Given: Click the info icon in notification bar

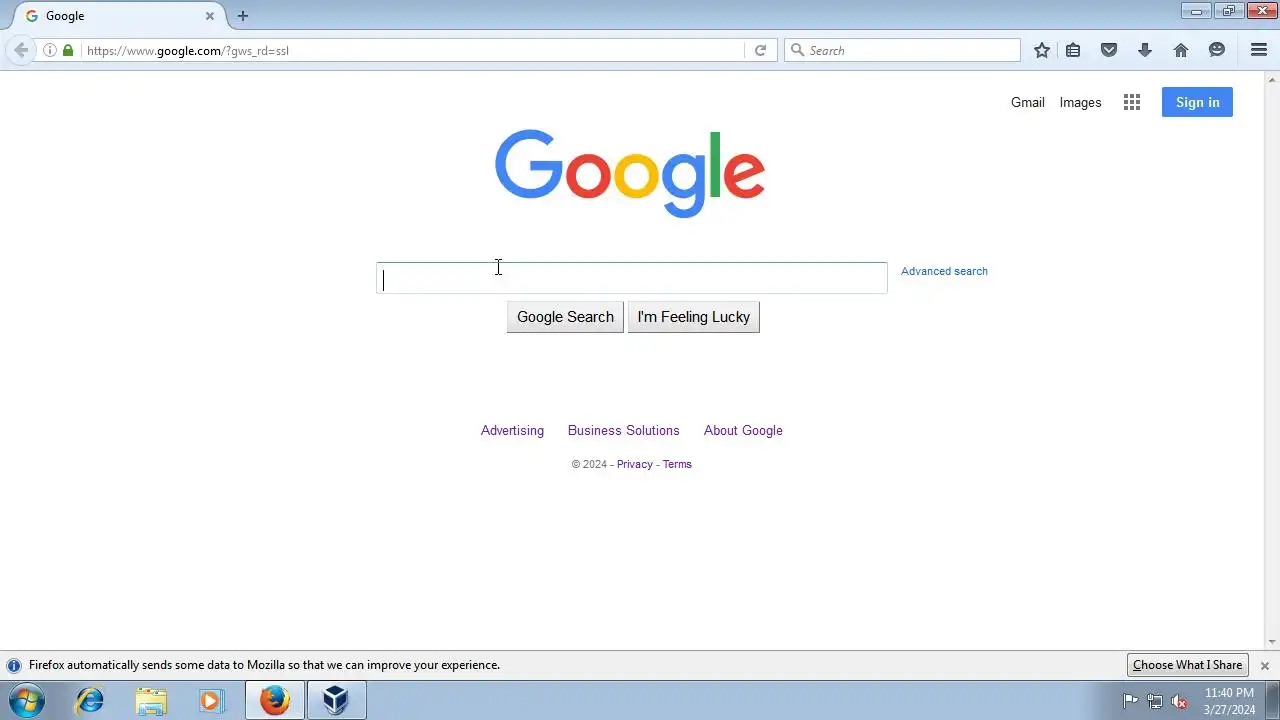Looking at the screenshot, I should (x=14, y=665).
